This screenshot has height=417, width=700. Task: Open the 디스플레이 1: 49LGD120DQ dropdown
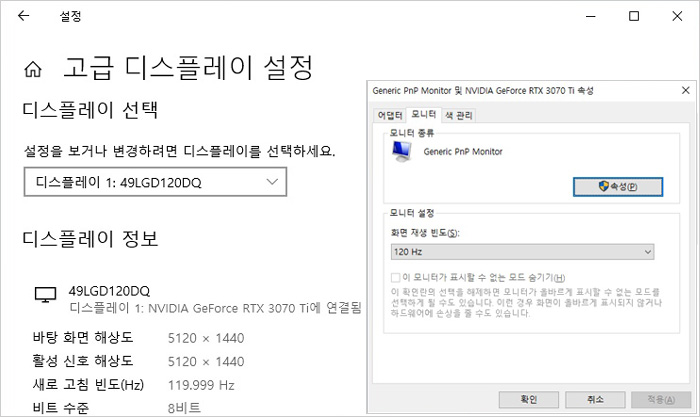(155, 182)
